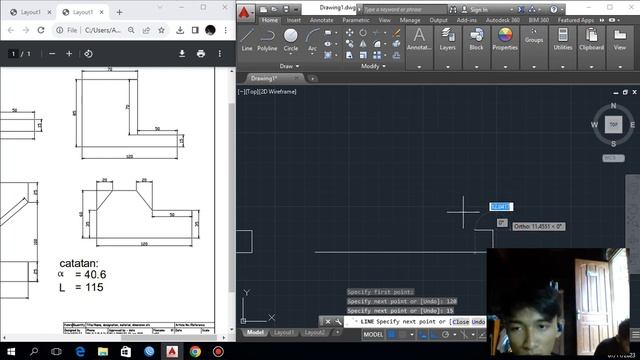
Task: Click the TOP face of ViewCube
Action: [613, 124]
